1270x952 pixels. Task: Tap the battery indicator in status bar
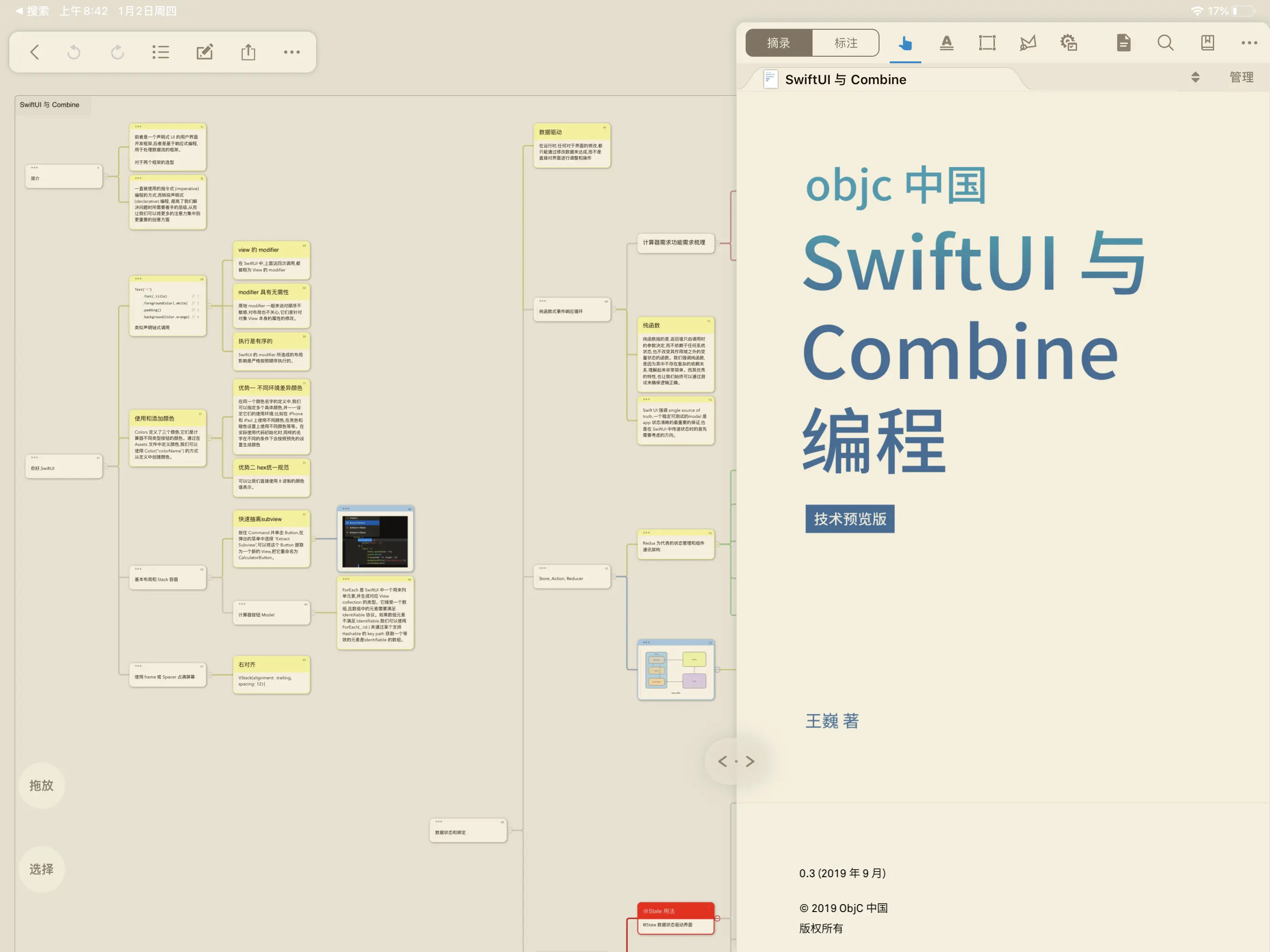[1244, 11]
